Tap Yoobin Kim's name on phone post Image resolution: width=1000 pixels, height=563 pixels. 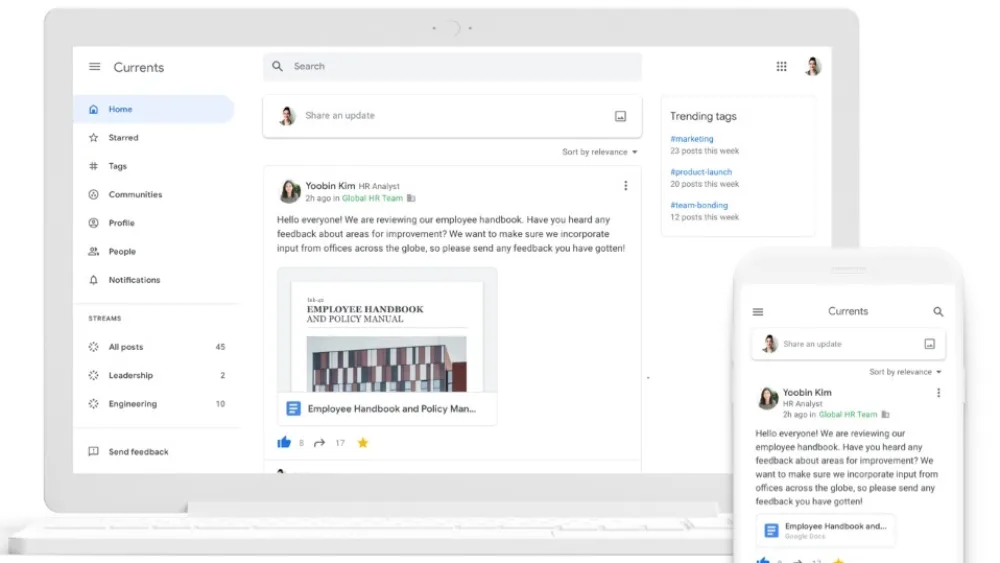click(x=807, y=393)
